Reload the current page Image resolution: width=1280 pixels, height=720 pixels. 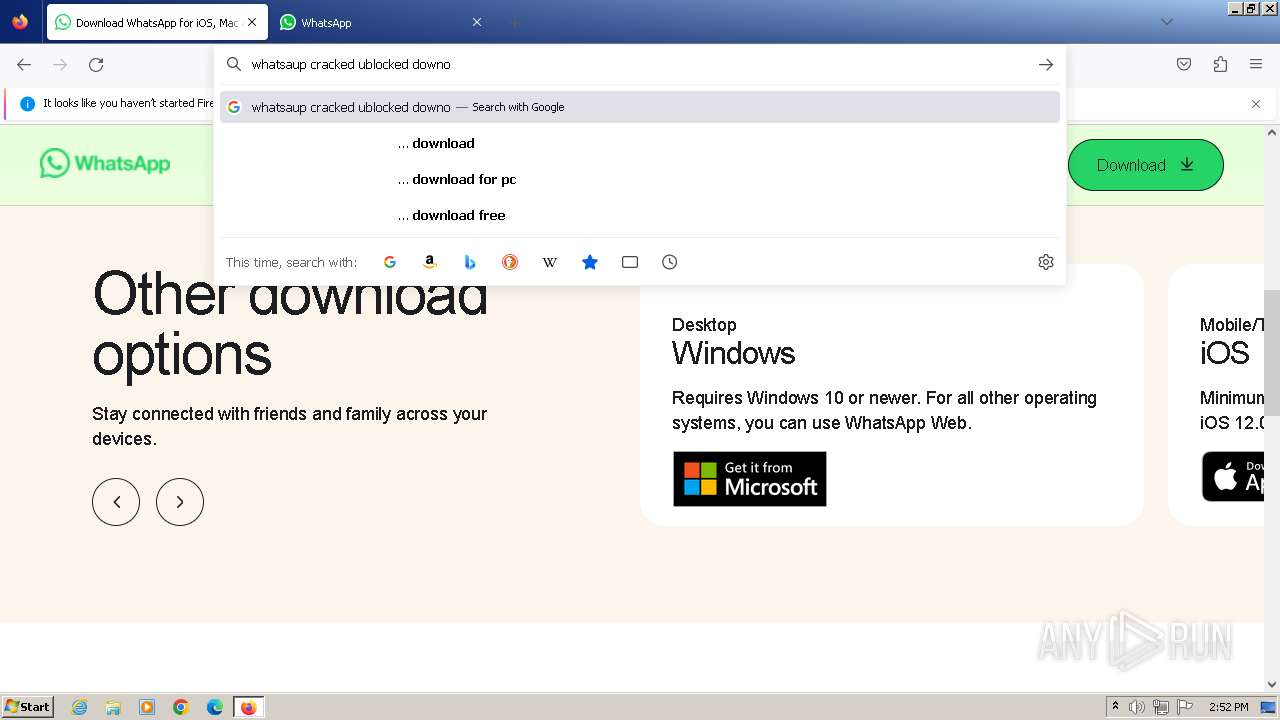[96, 64]
